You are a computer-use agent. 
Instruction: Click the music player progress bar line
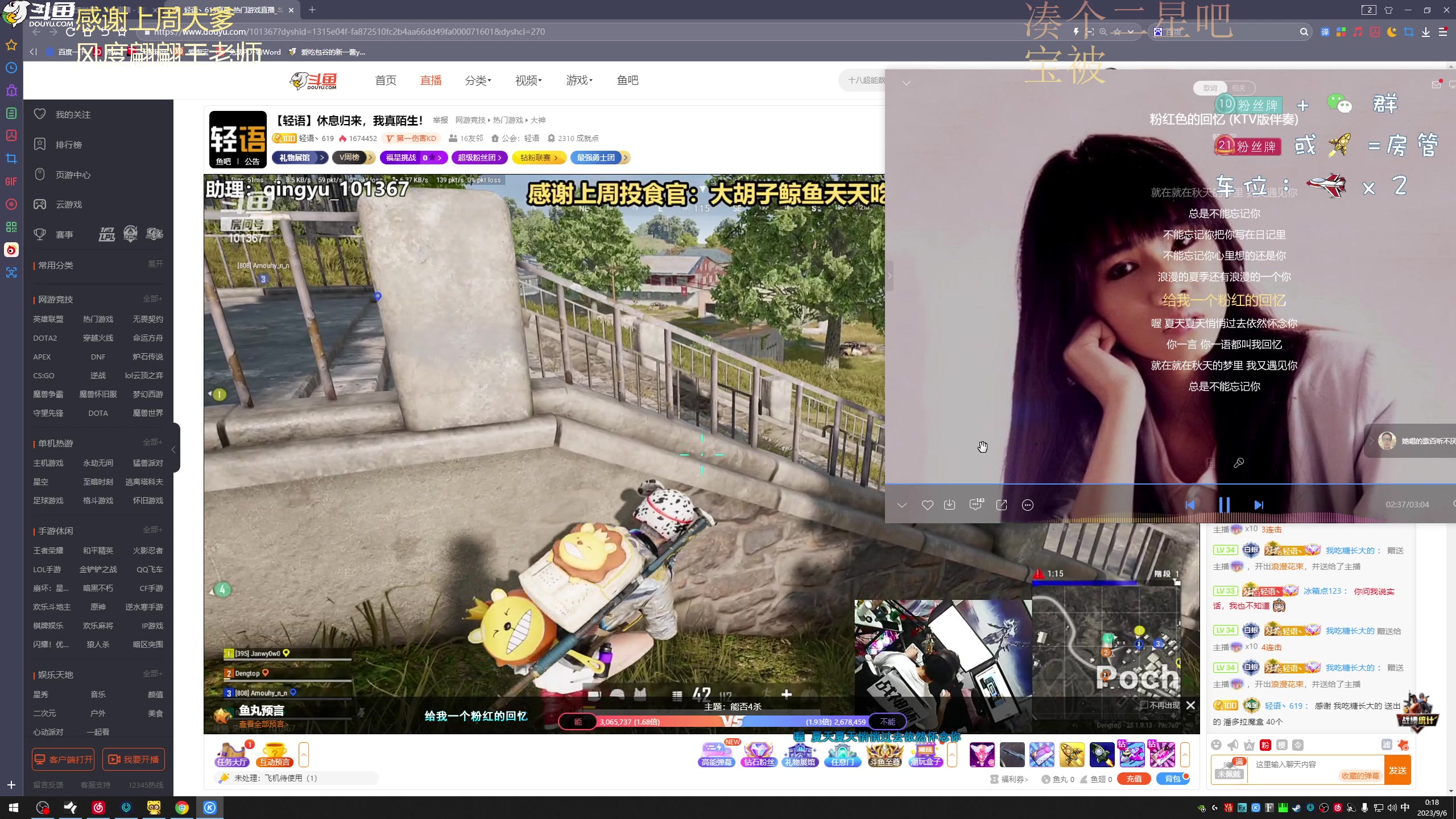click(x=1170, y=484)
